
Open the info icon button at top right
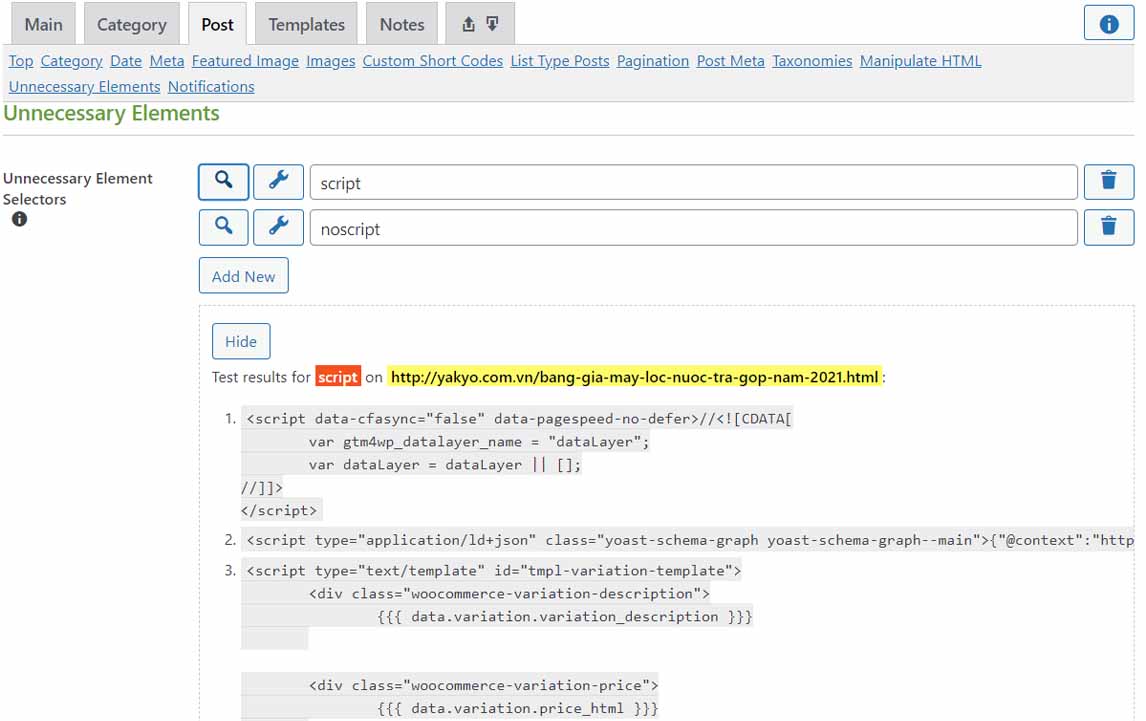pos(1108,24)
